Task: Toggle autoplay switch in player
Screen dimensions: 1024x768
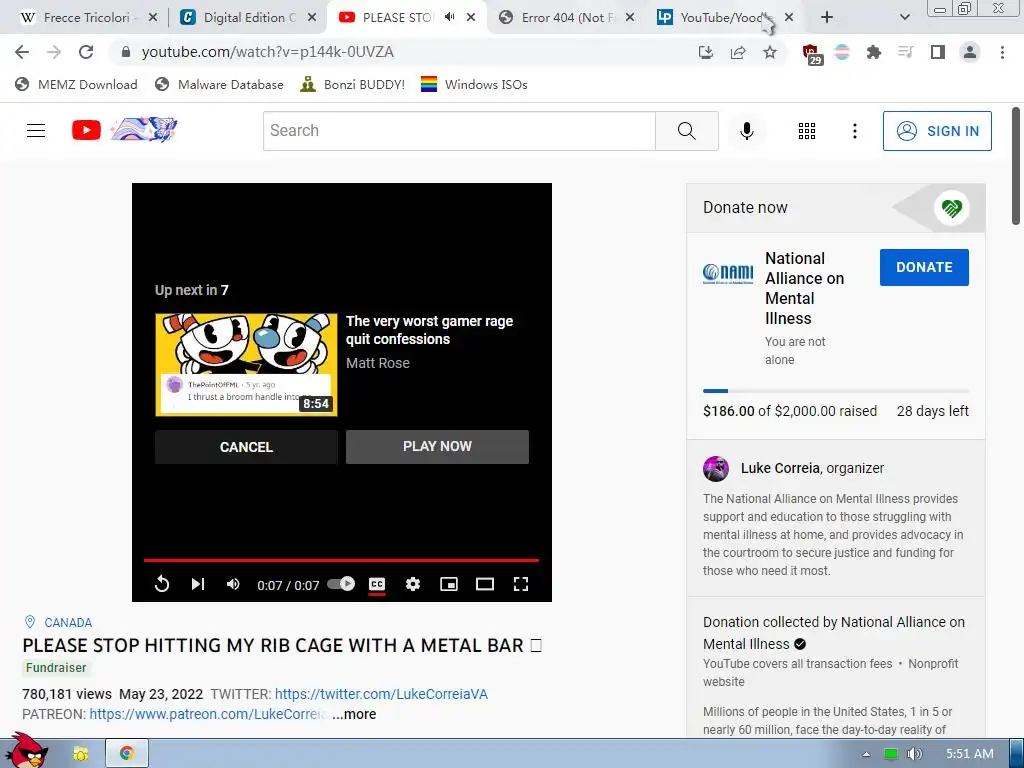Action: point(341,584)
